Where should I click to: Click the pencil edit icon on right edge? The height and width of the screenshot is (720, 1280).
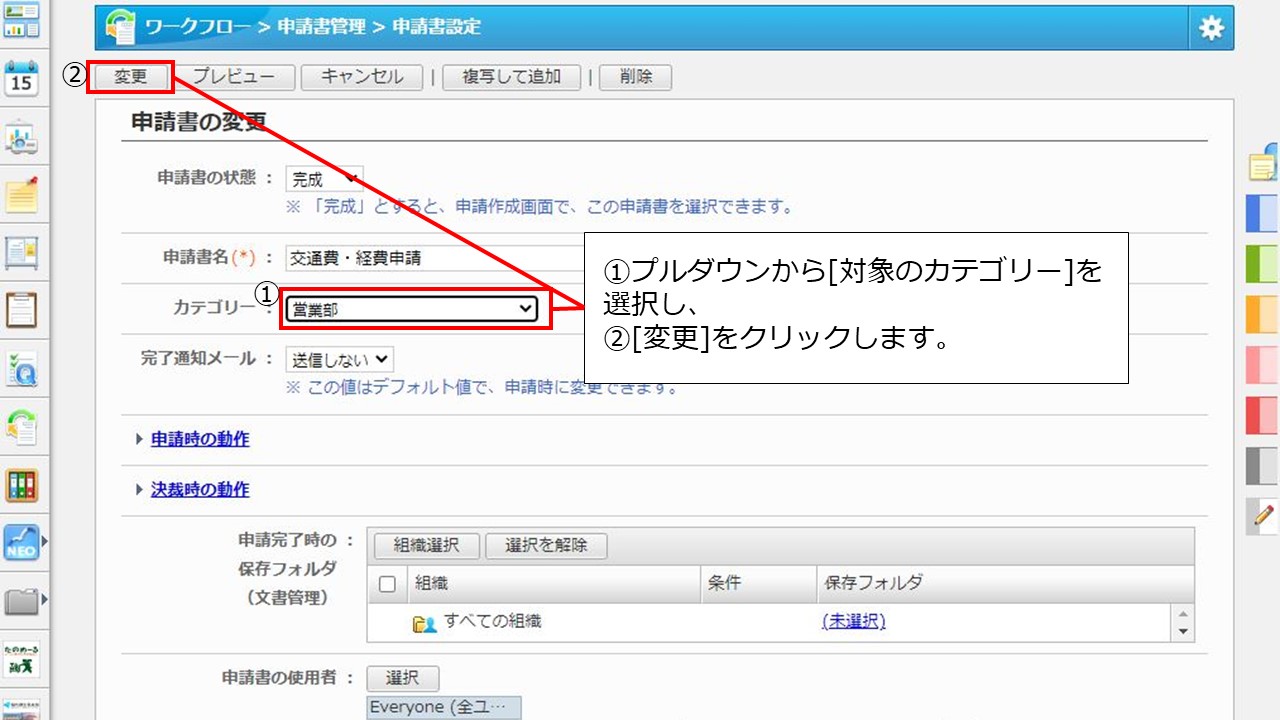coord(1264,516)
